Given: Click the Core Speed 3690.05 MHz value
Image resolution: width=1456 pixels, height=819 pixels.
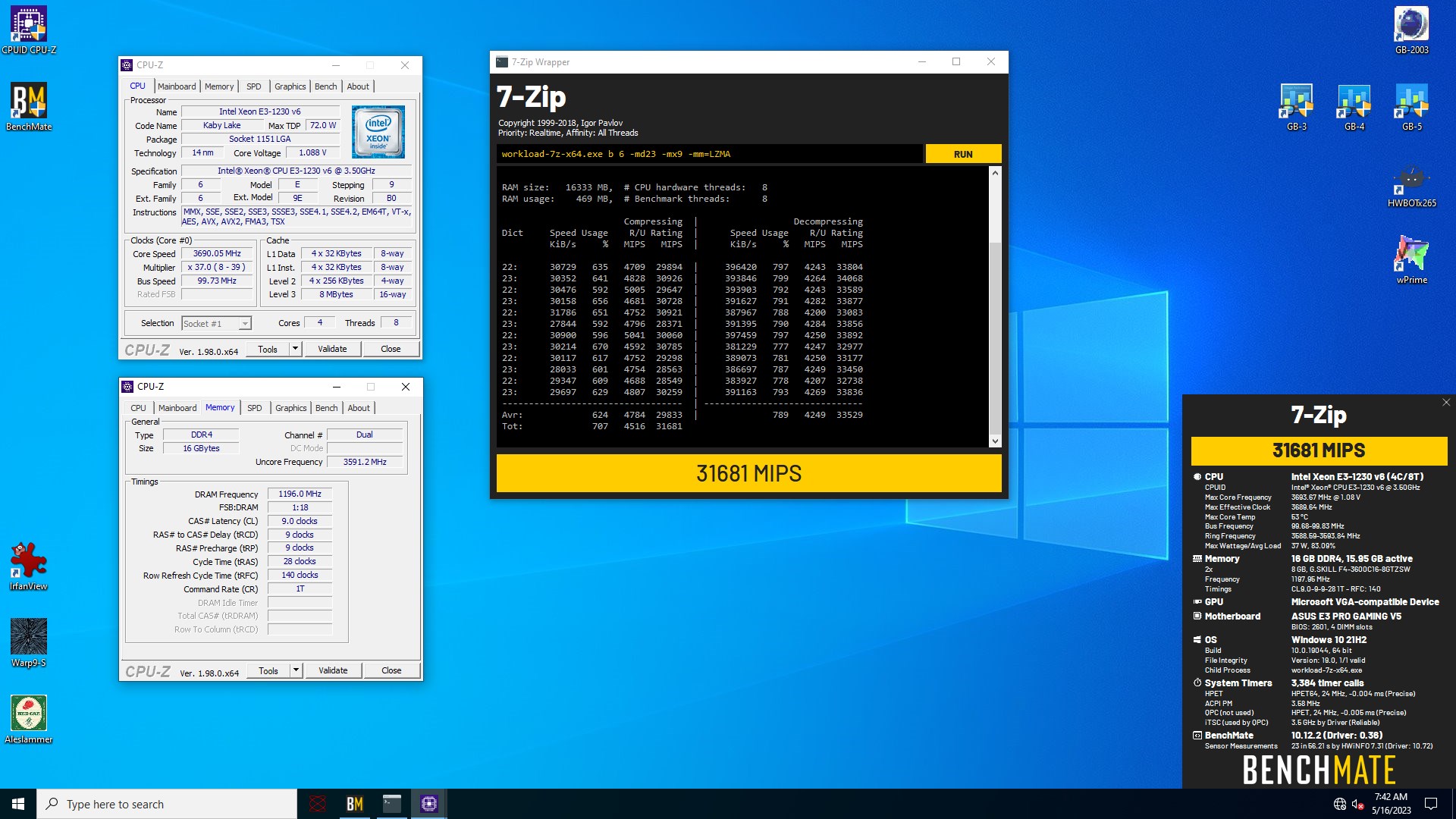Looking at the screenshot, I should pyautogui.click(x=217, y=254).
